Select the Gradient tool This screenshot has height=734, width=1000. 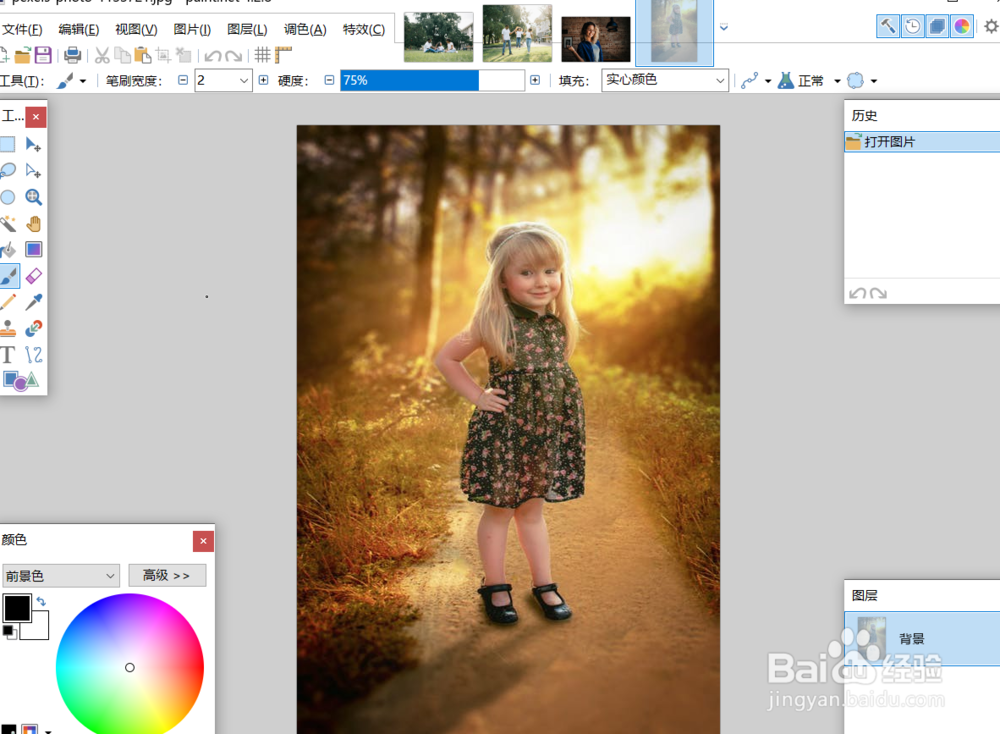33,249
